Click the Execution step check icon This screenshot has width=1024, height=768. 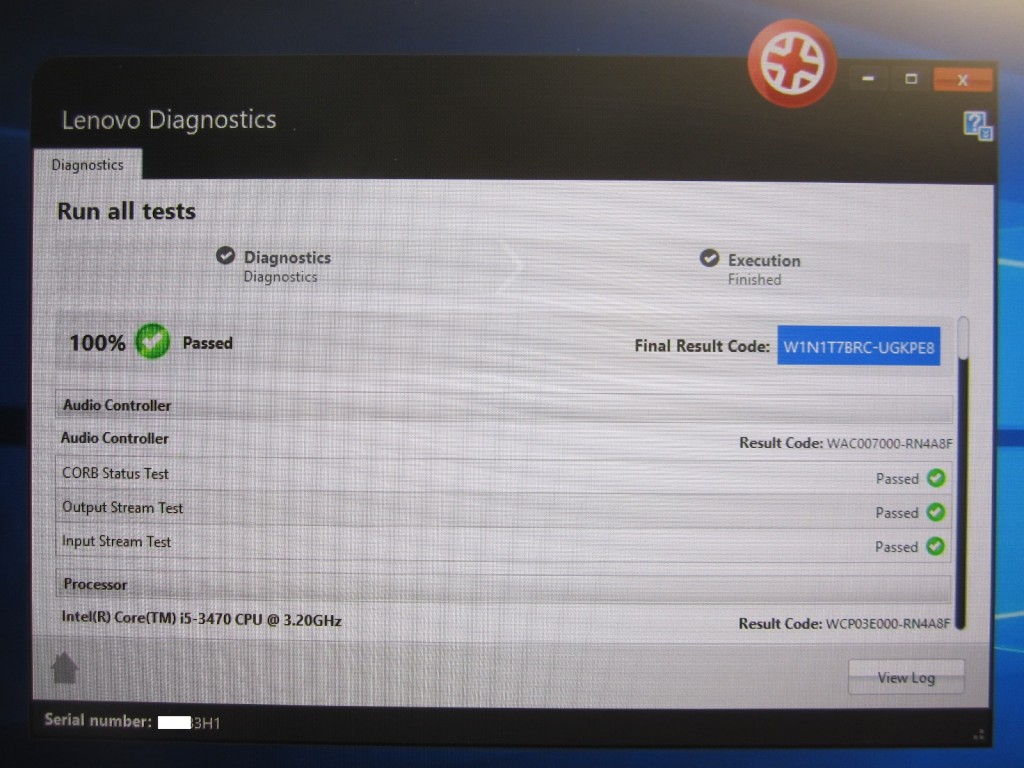709,258
